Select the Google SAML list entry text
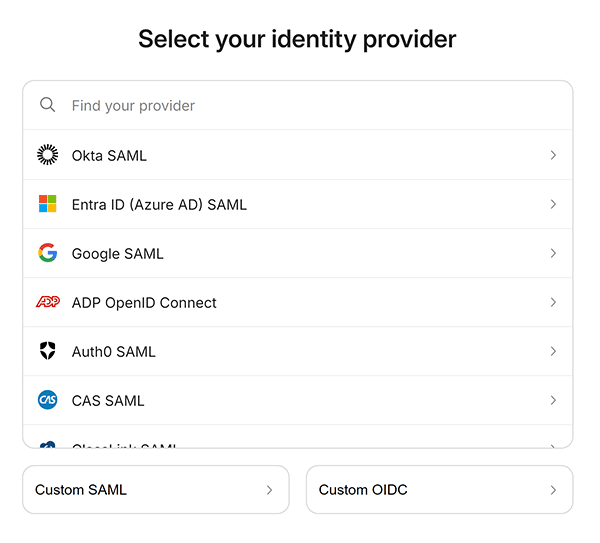 pos(117,254)
